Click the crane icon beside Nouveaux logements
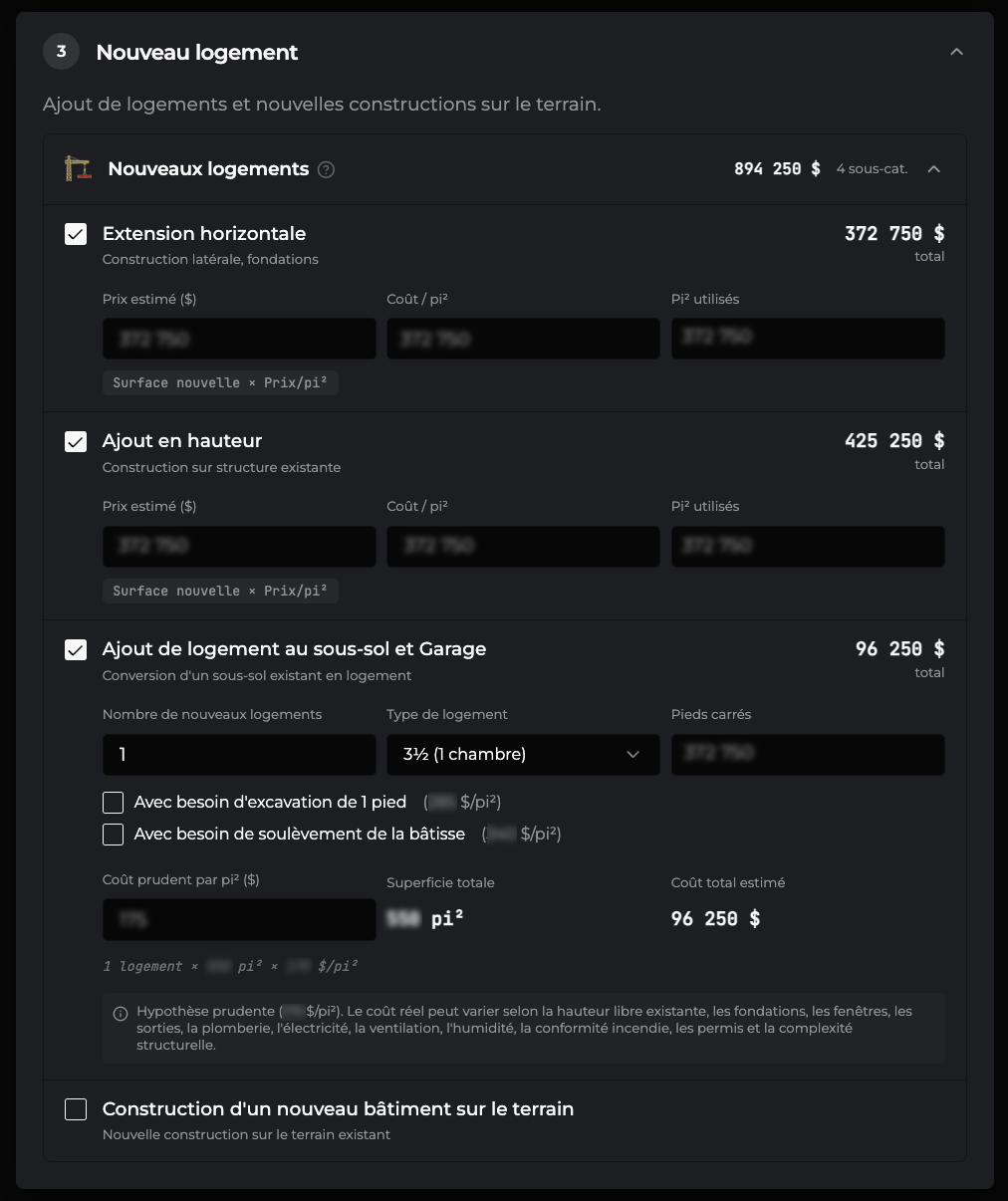This screenshot has width=1008, height=1201. click(x=77, y=168)
